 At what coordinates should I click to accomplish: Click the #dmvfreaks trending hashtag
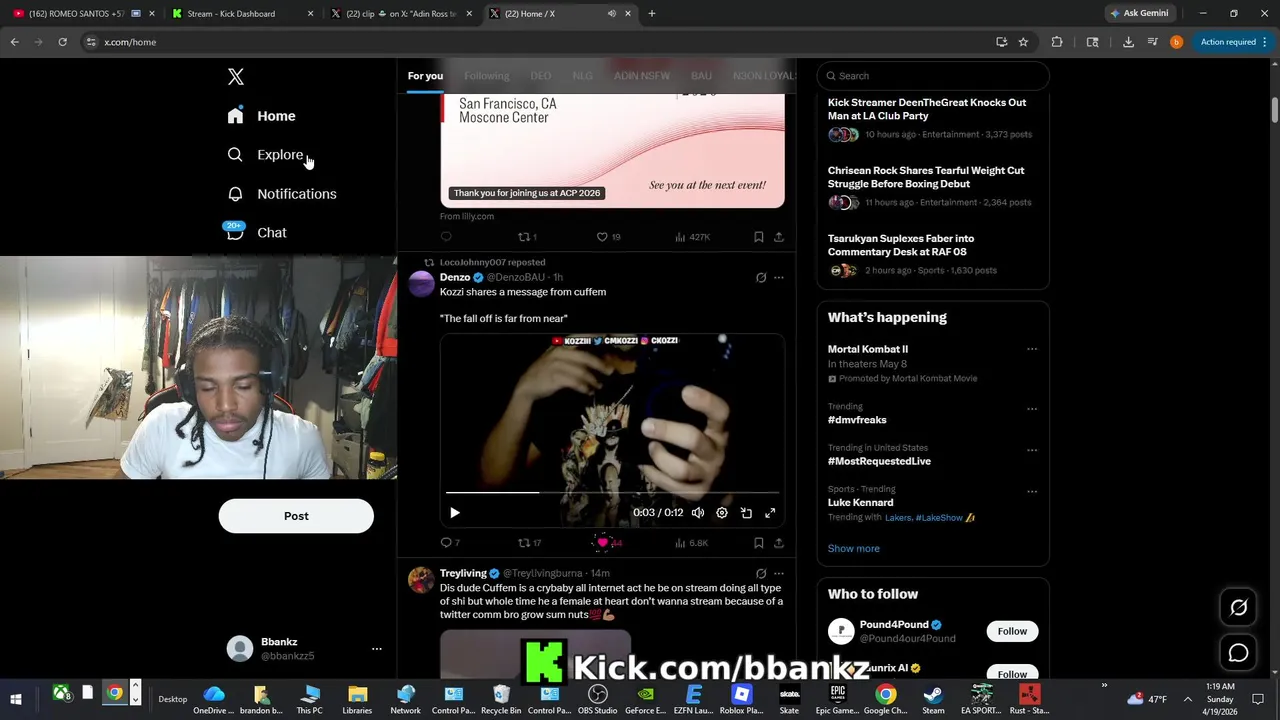click(857, 420)
